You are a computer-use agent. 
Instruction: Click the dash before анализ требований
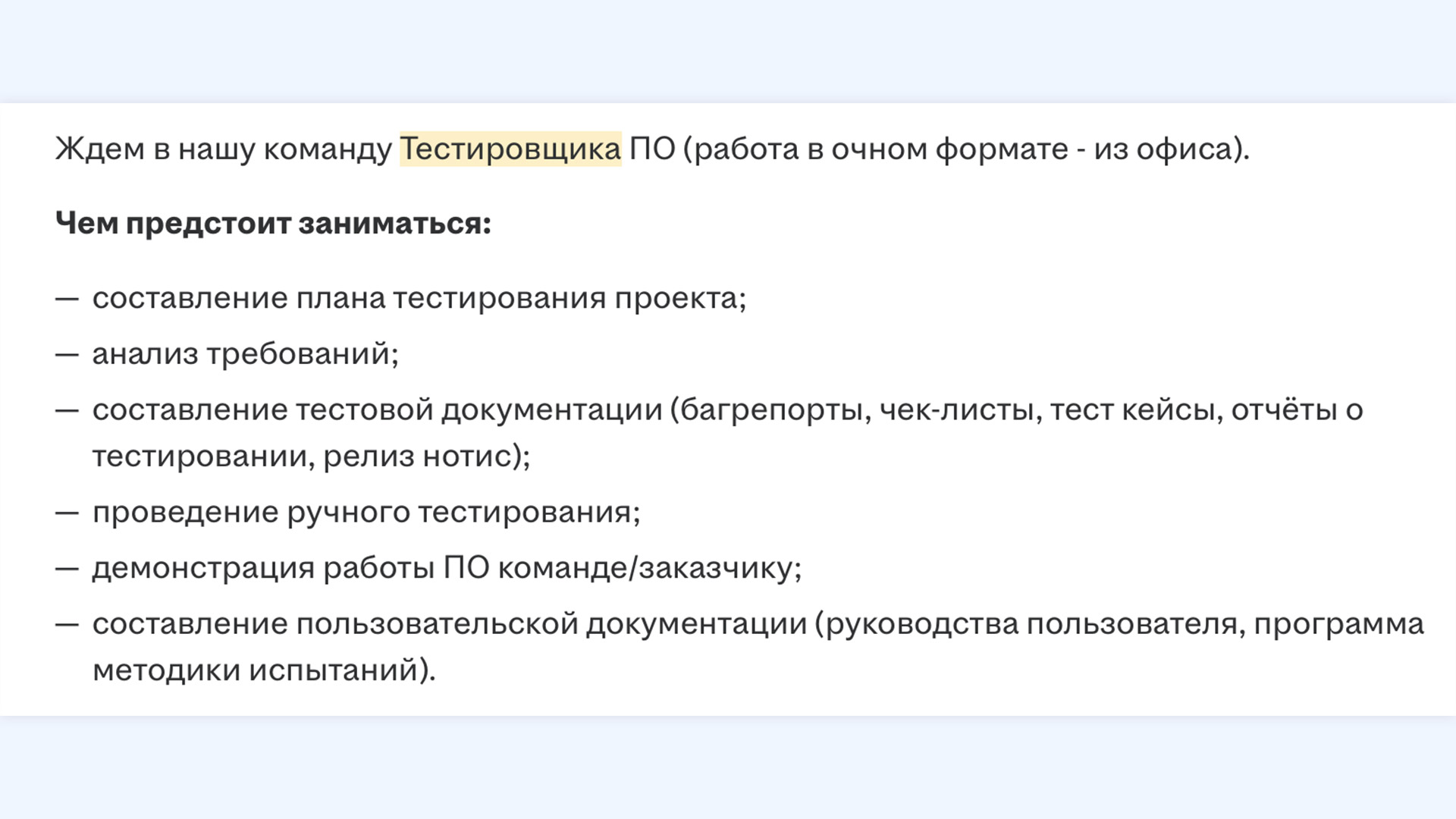click(67, 354)
